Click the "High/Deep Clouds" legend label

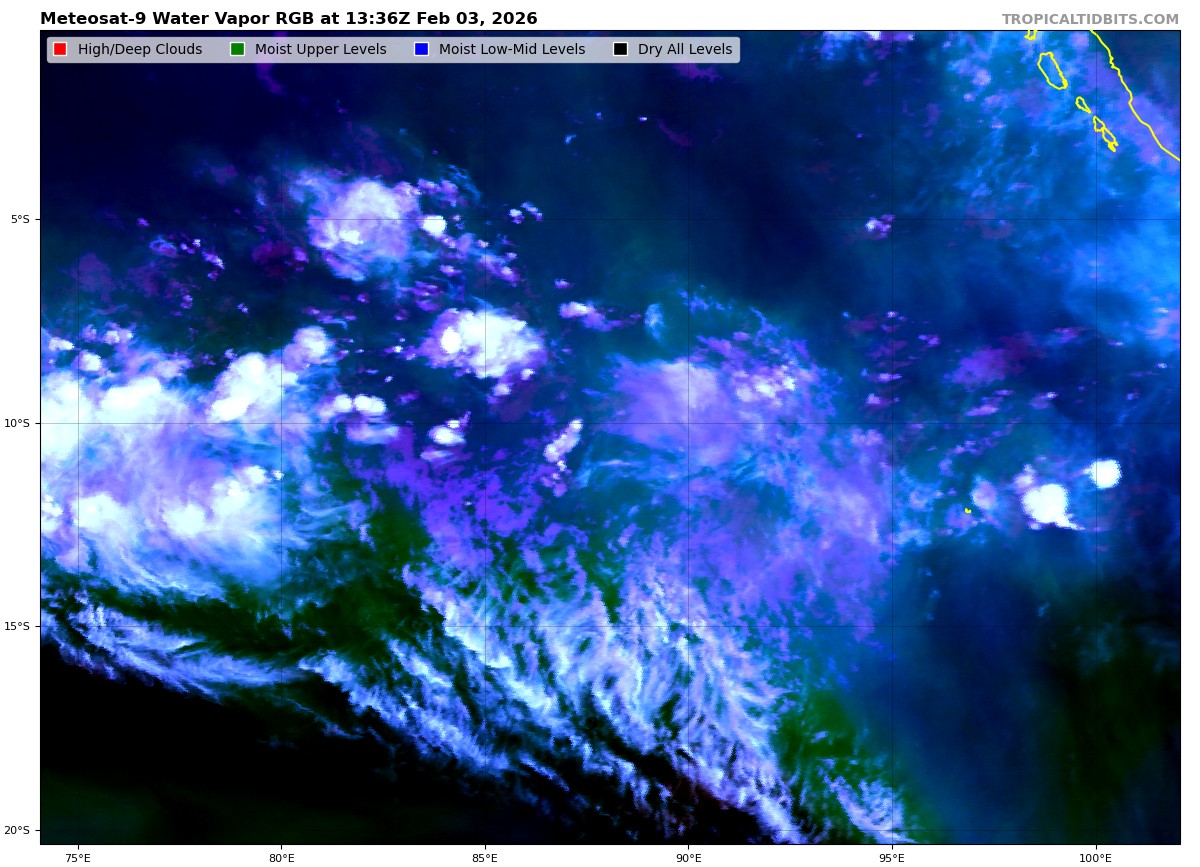click(140, 49)
